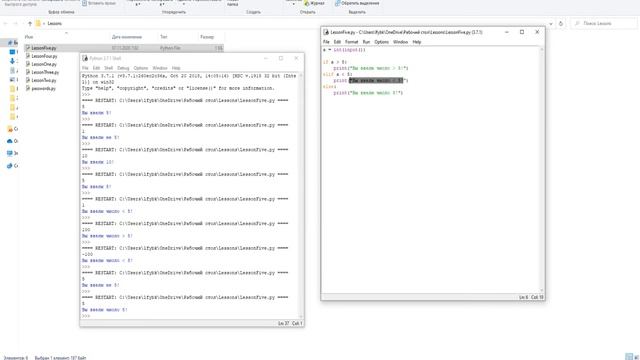Select LessonFour.py file icon in Explorer

[x=28, y=56]
